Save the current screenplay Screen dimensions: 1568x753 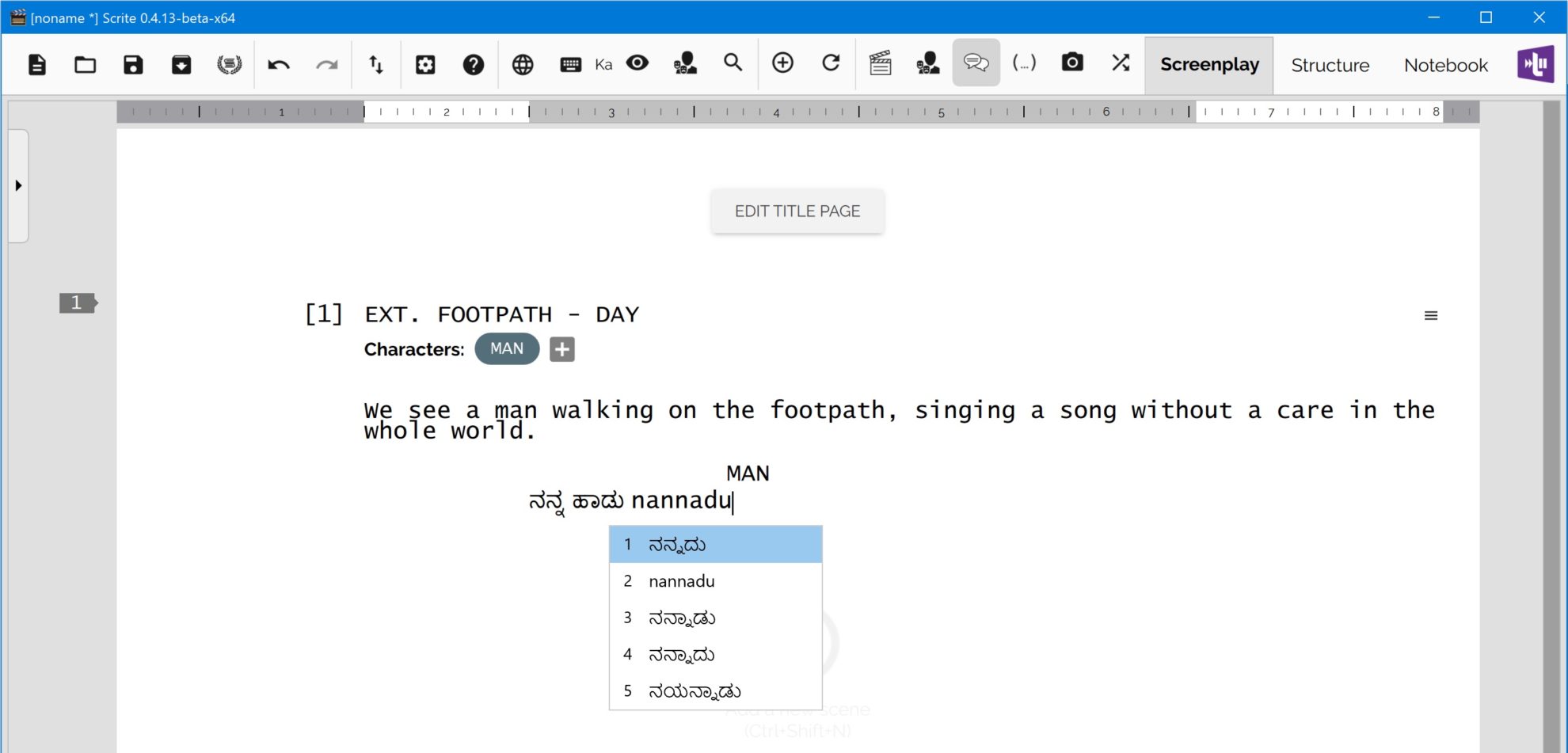click(132, 64)
